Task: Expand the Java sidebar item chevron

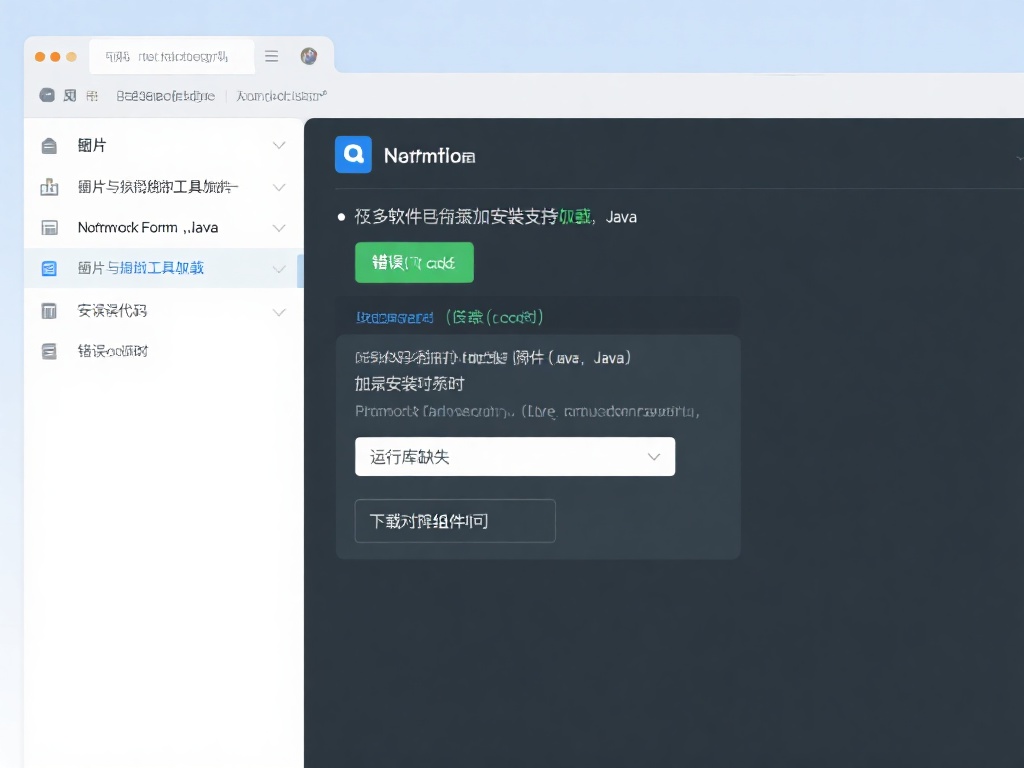Action: tap(279, 228)
